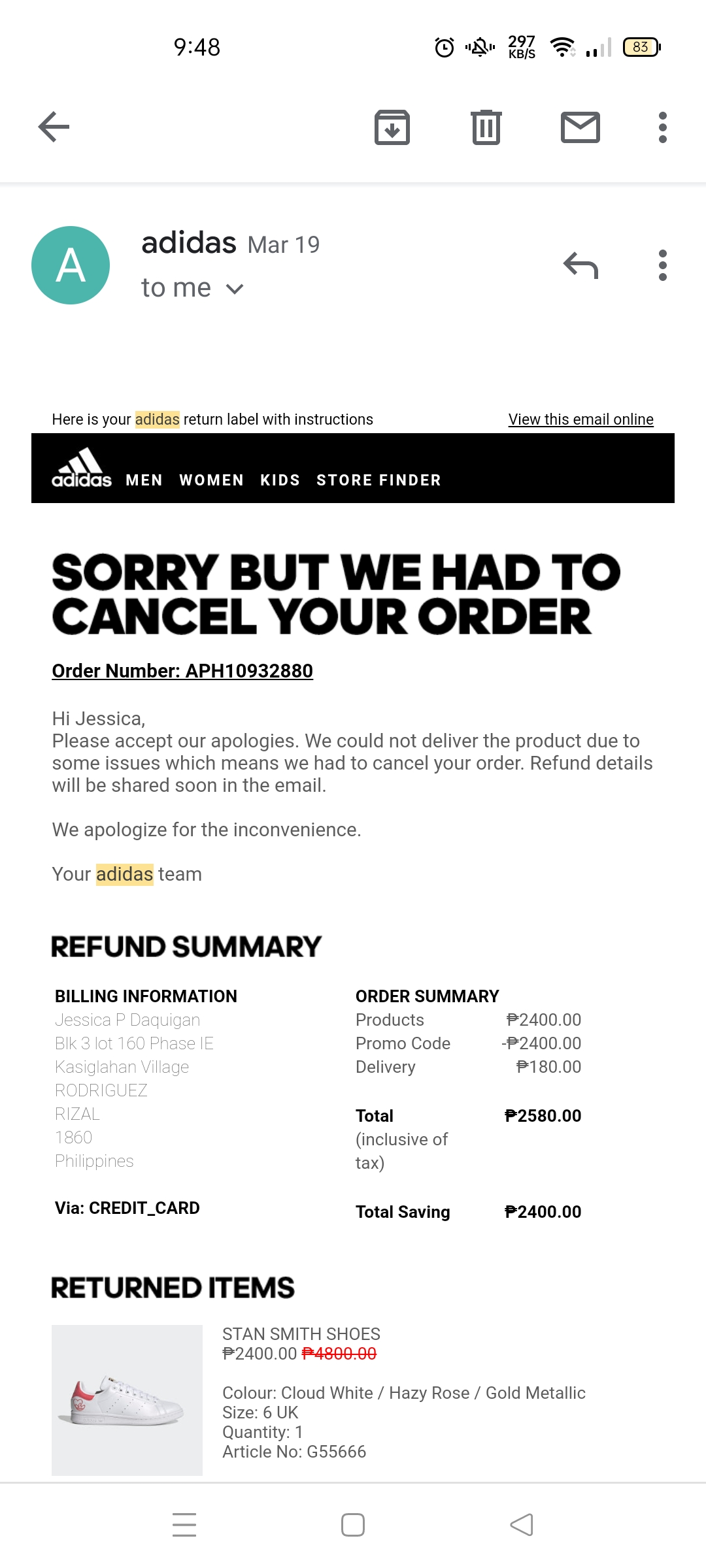Delete the adidas email
Viewport: 706px width, 1568px height.
484,127
